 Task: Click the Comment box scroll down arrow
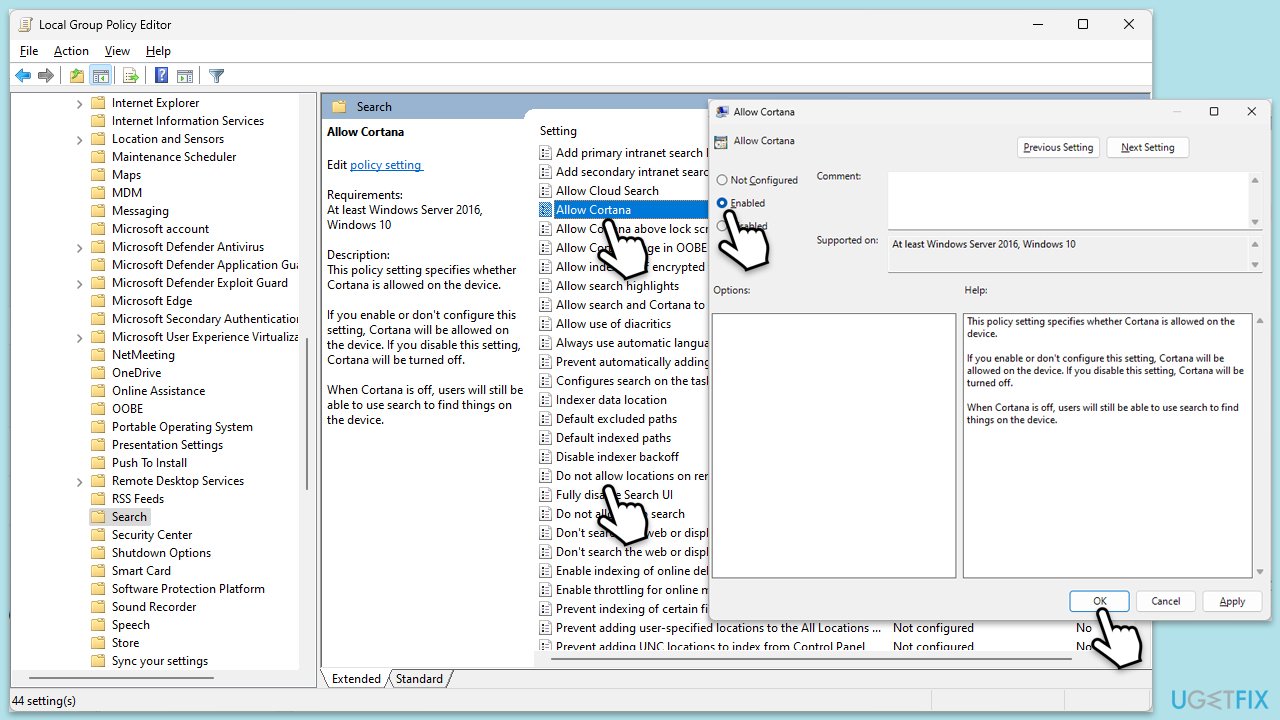click(x=1256, y=222)
